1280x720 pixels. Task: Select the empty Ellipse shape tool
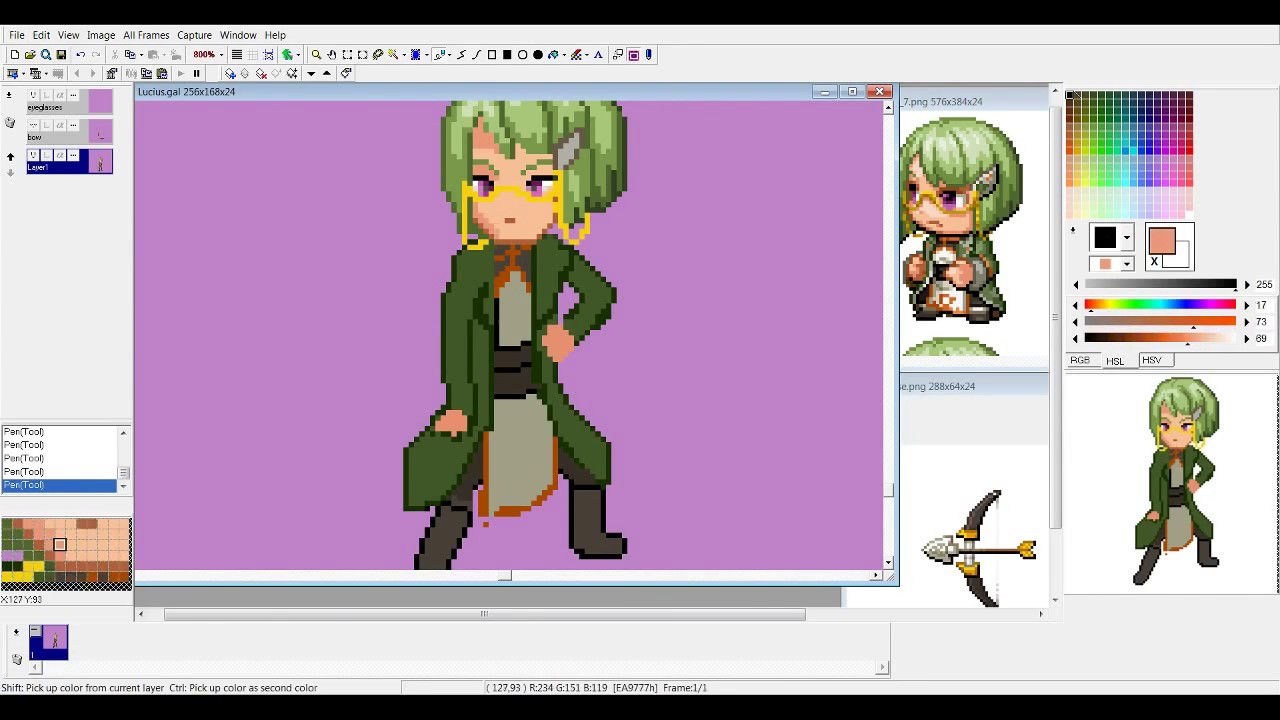[522, 55]
